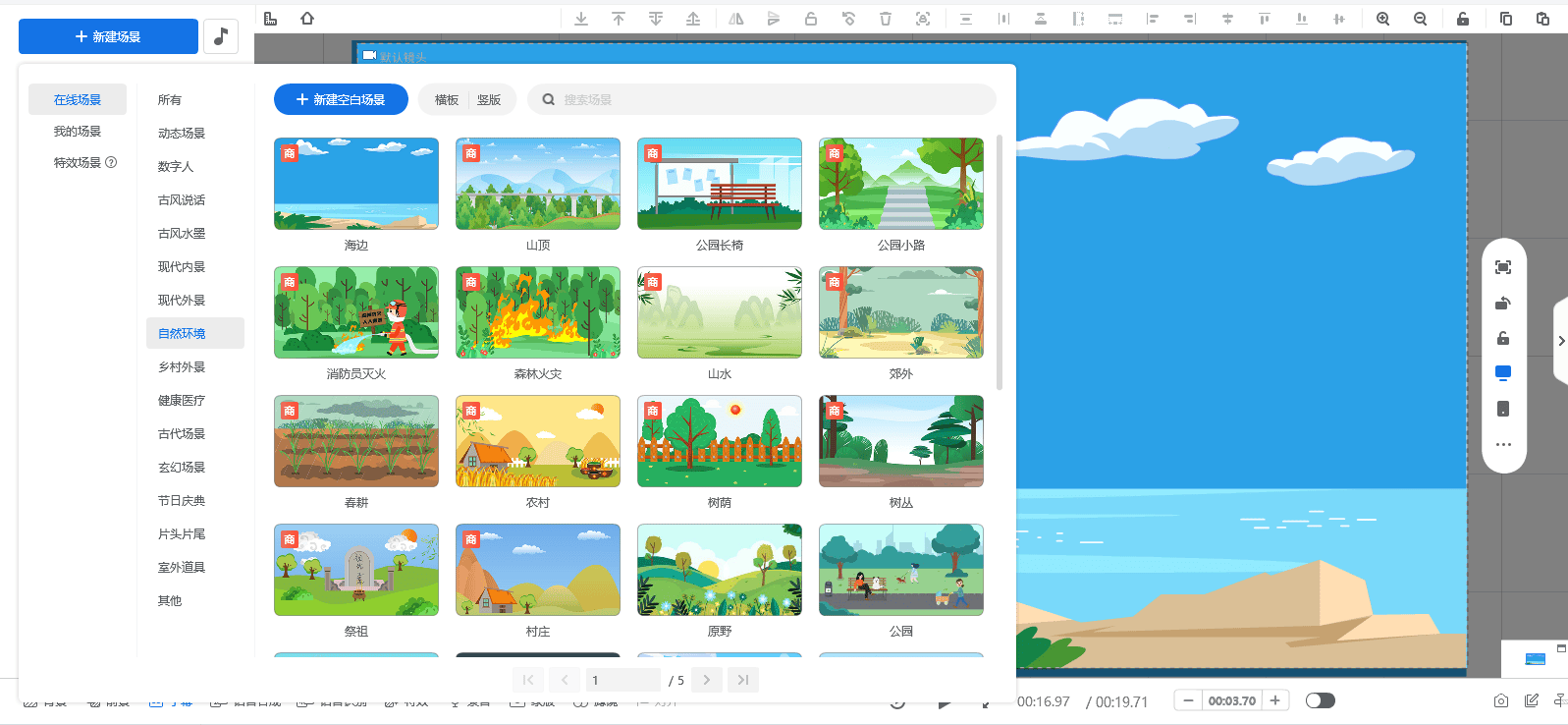The image size is (1568, 725).
Task: Select the 竖版 orientation option
Action: tap(489, 100)
